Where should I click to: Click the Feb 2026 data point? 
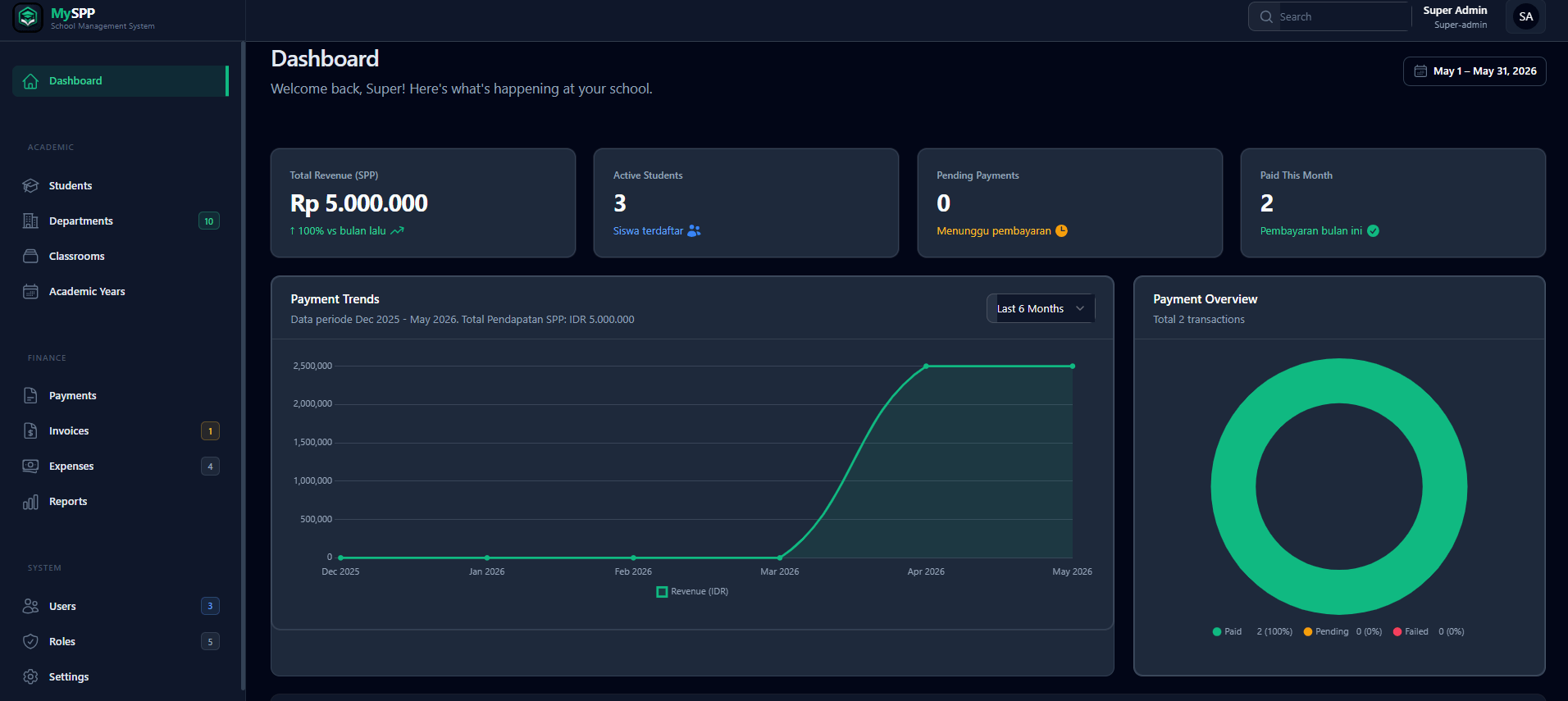(633, 558)
